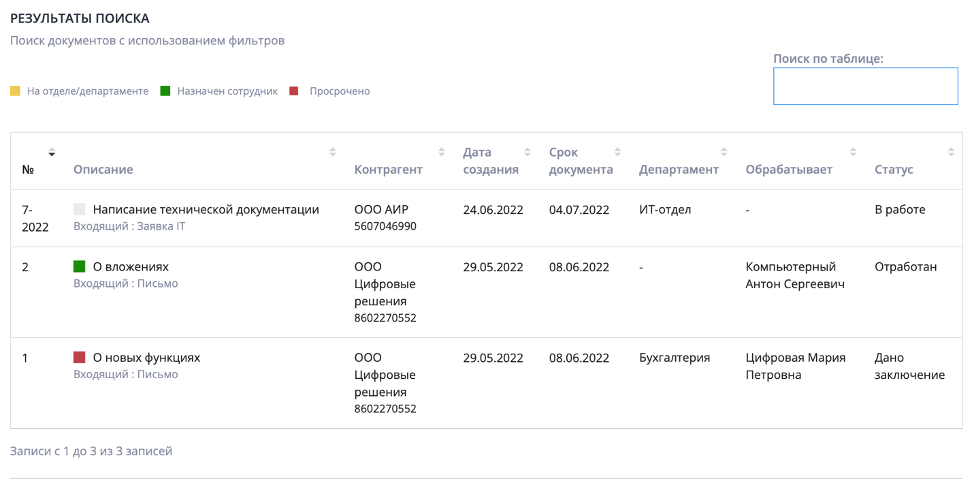The height and width of the screenshot is (479, 974).
Task: Open the О новых функциях document
Action: tap(147, 357)
